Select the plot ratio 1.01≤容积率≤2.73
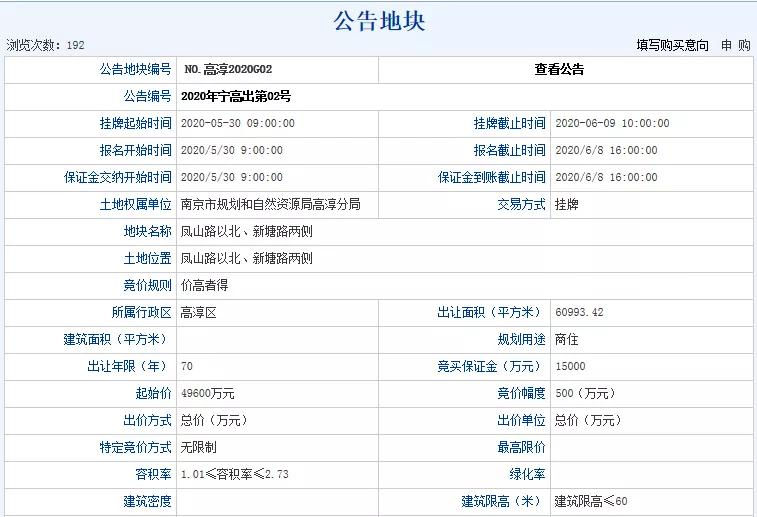The height and width of the screenshot is (517, 757). [235, 475]
